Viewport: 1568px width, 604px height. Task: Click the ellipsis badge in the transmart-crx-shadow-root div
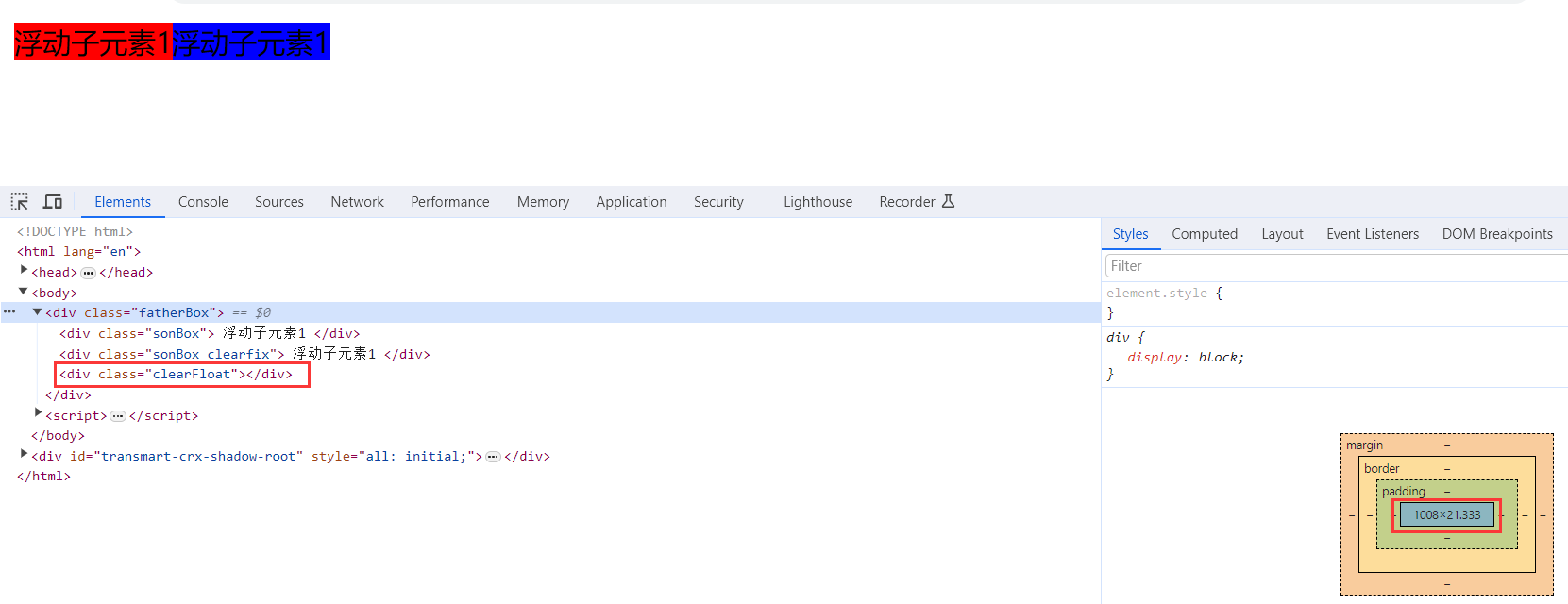[493, 457]
